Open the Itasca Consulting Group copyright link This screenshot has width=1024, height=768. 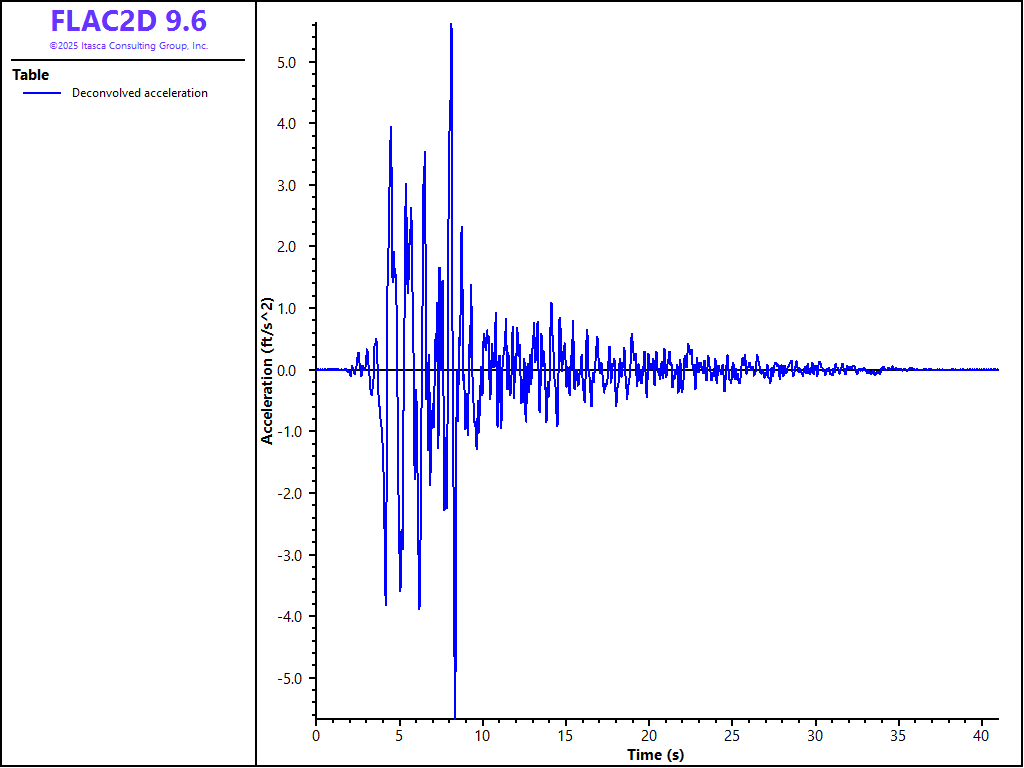coord(128,46)
